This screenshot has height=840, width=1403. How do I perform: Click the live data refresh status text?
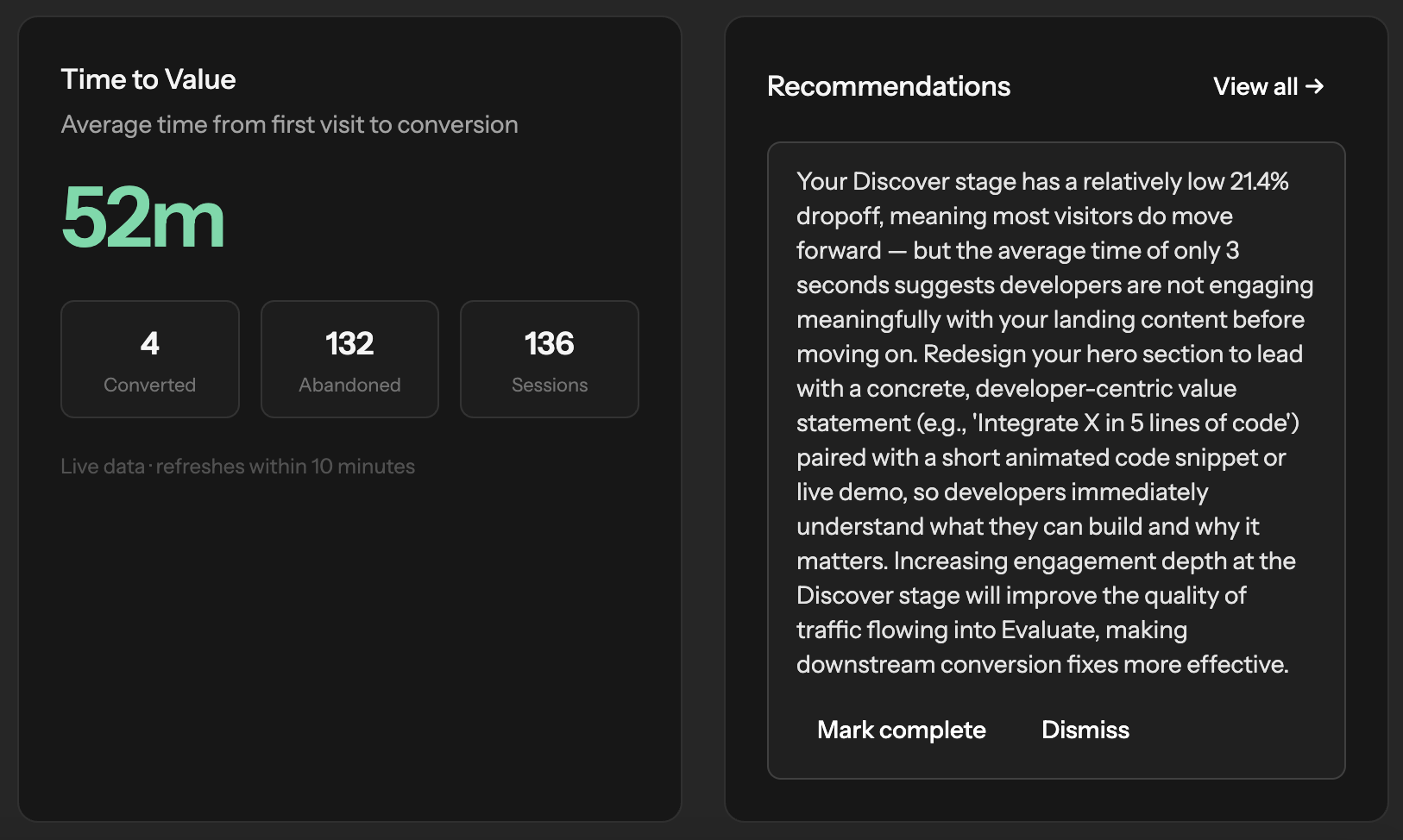click(237, 466)
